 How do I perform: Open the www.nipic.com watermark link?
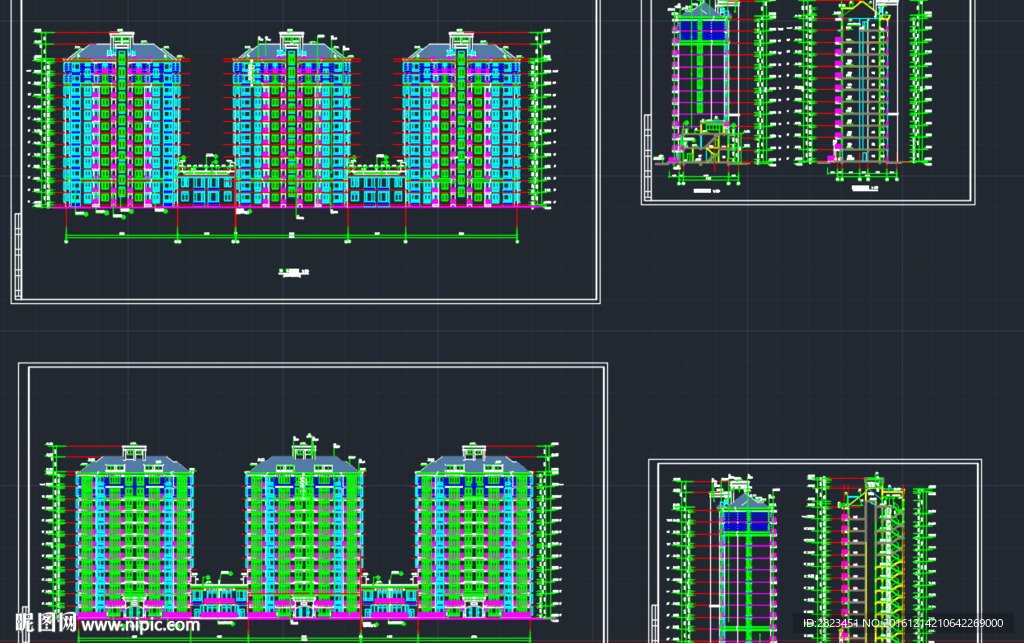pos(140,625)
